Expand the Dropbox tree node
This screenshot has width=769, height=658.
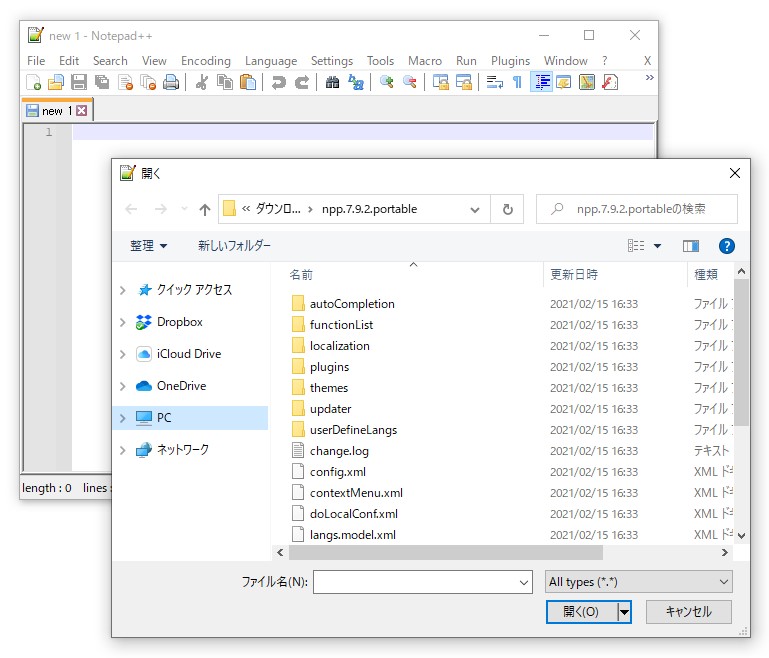coord(123,322)
